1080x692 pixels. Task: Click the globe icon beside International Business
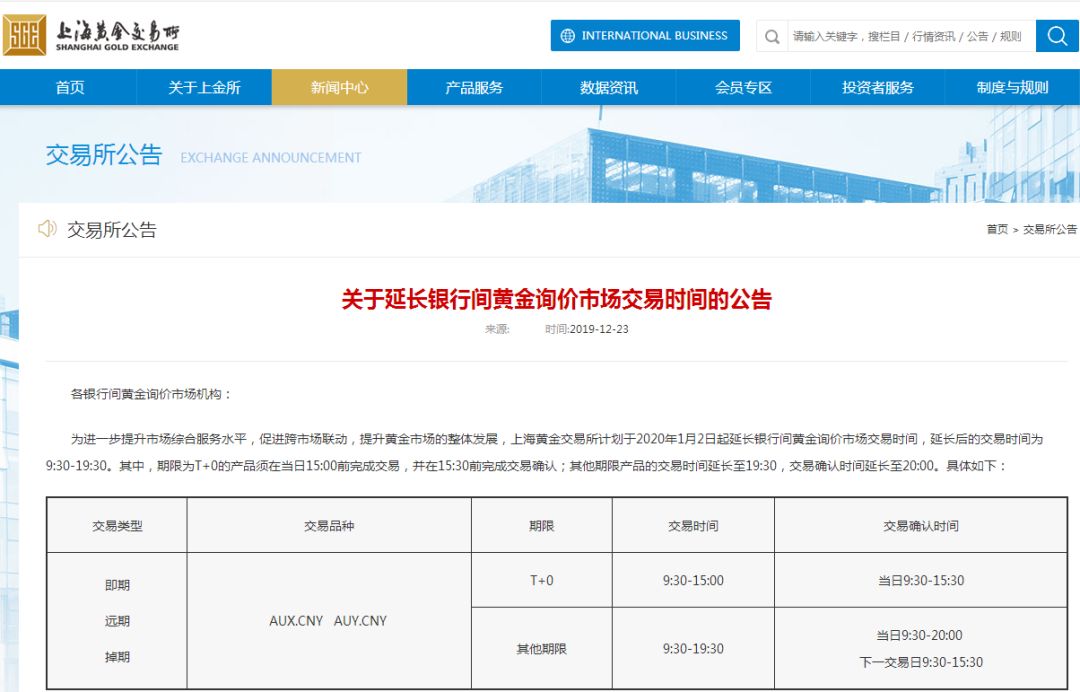tap(568, 36)
